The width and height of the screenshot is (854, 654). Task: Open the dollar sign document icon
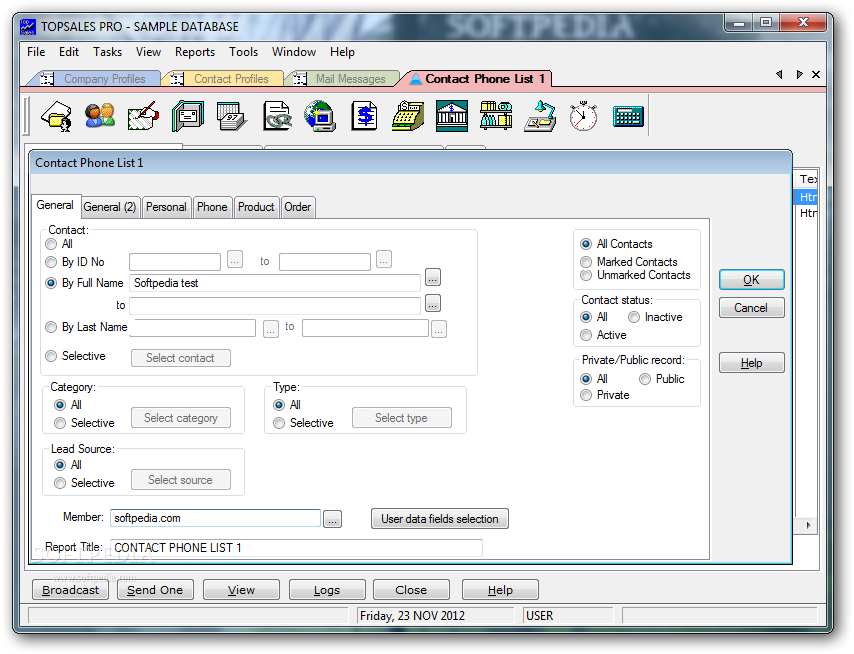coord(364,116)
